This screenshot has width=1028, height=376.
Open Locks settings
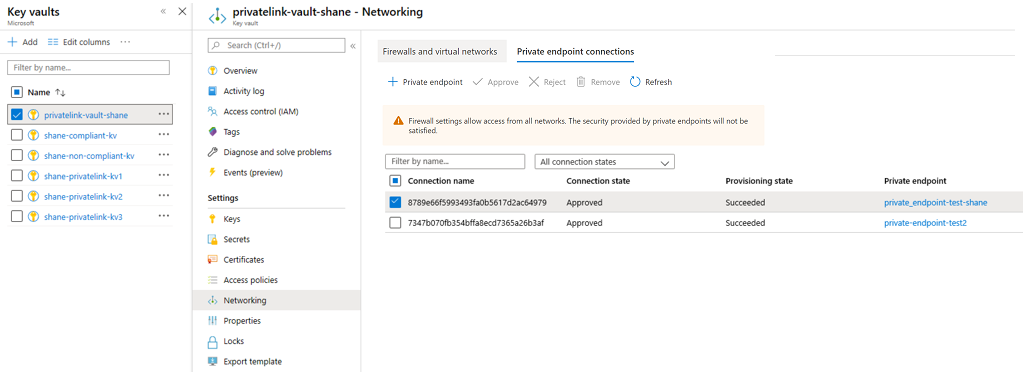[233, 341]
